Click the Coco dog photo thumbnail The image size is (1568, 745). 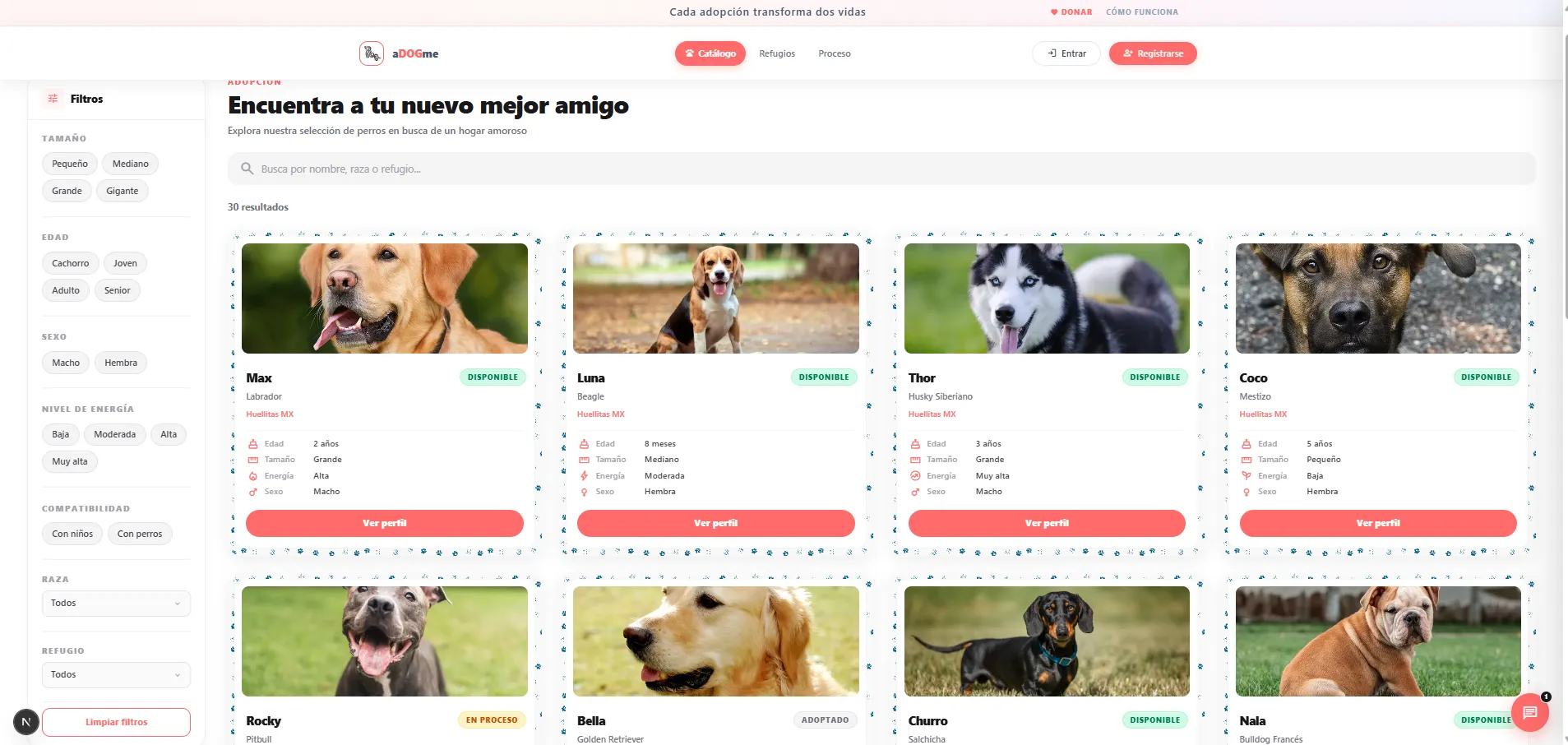point(1378,298)
